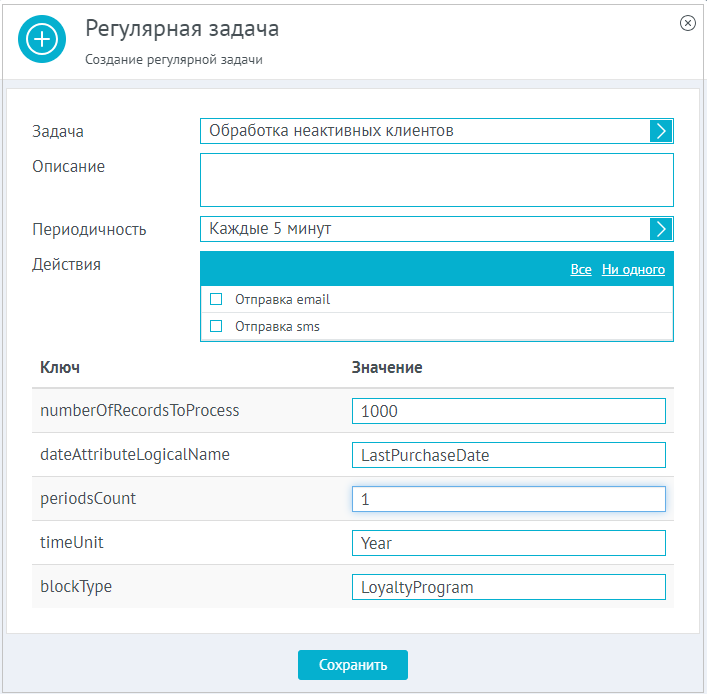Edit the timeUnit value field
The image size is (707, 694).
pos(509,543)
